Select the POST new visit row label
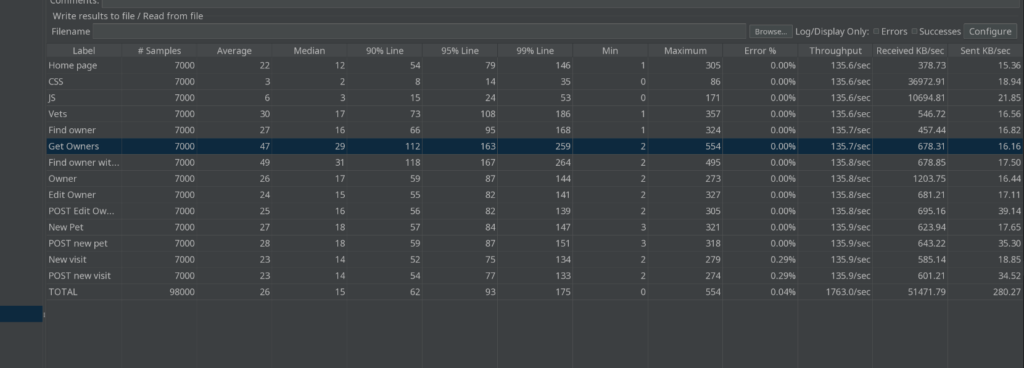Image resolution: width=1024 pixels, height=368 pixels. [x=80, y=275]
